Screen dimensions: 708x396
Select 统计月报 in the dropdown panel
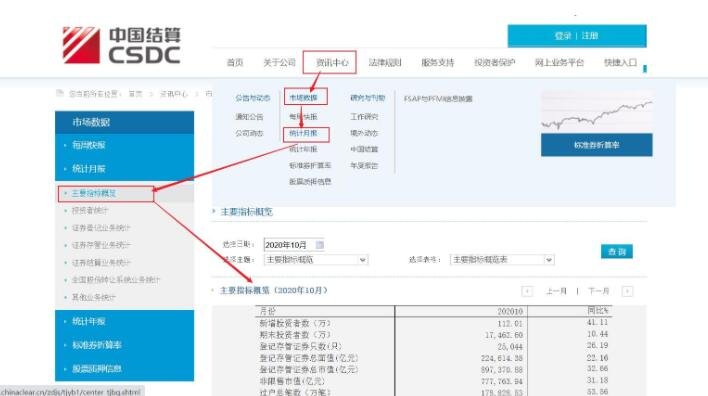[303, 133]
